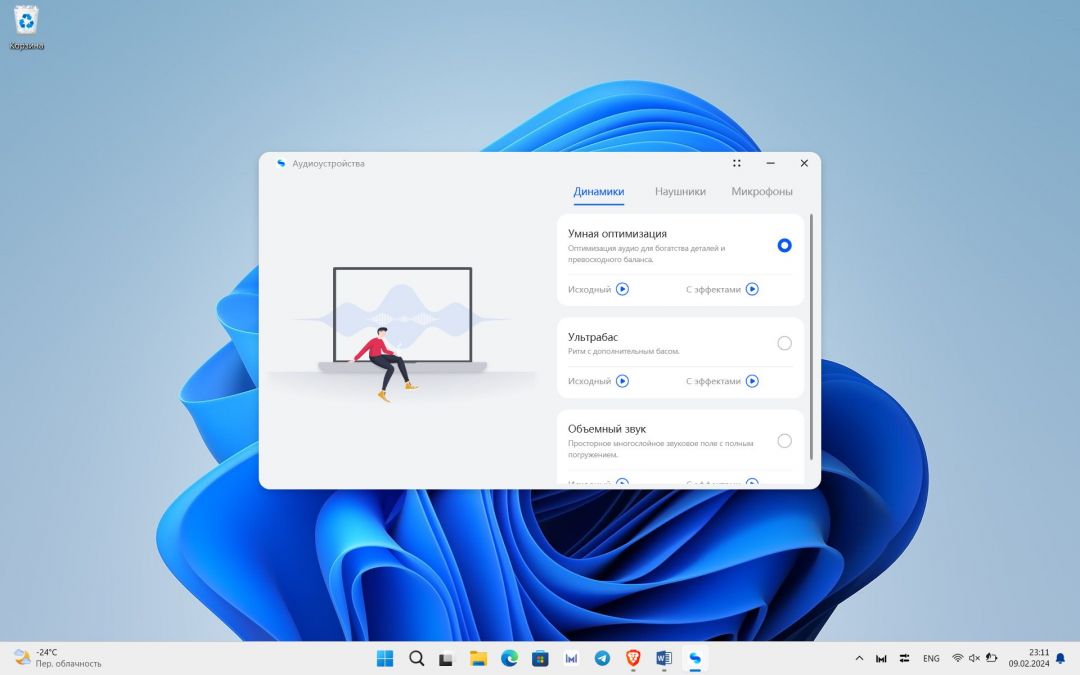Open the M-logo app pinned on taskbar
This screenshot has width=1080, height=675.
click(571, 658)
